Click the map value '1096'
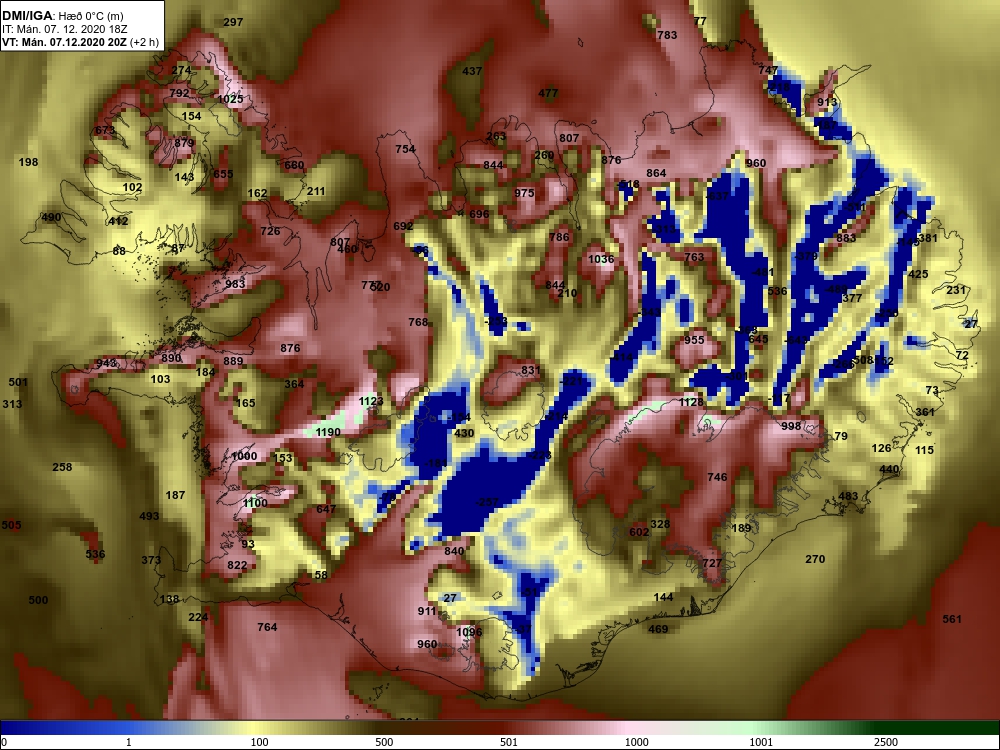Screen dimensions: 1000x750 (469, 631)
